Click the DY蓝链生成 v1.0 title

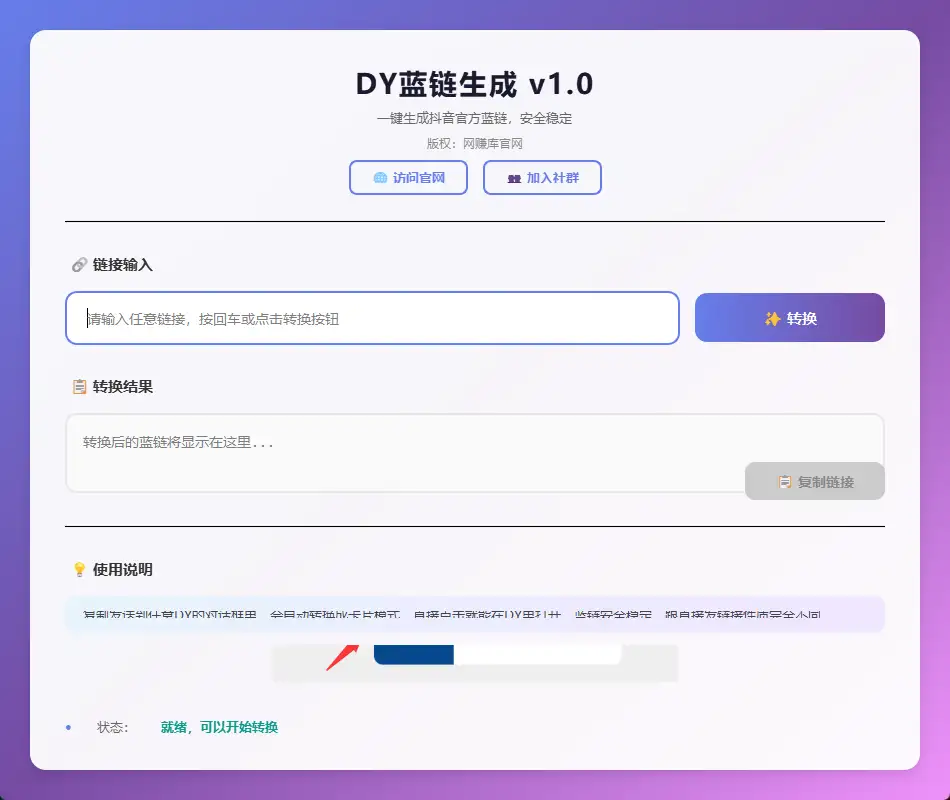point(475,85)
